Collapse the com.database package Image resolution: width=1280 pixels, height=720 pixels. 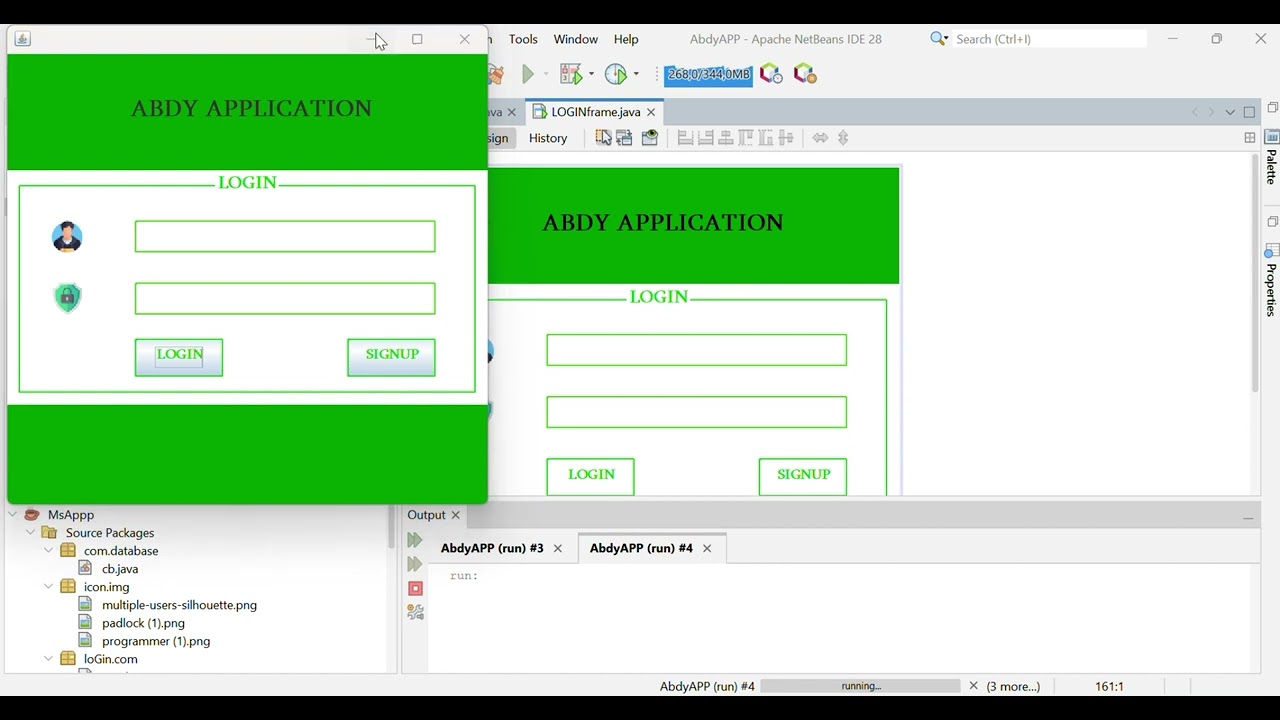[49, 551]
